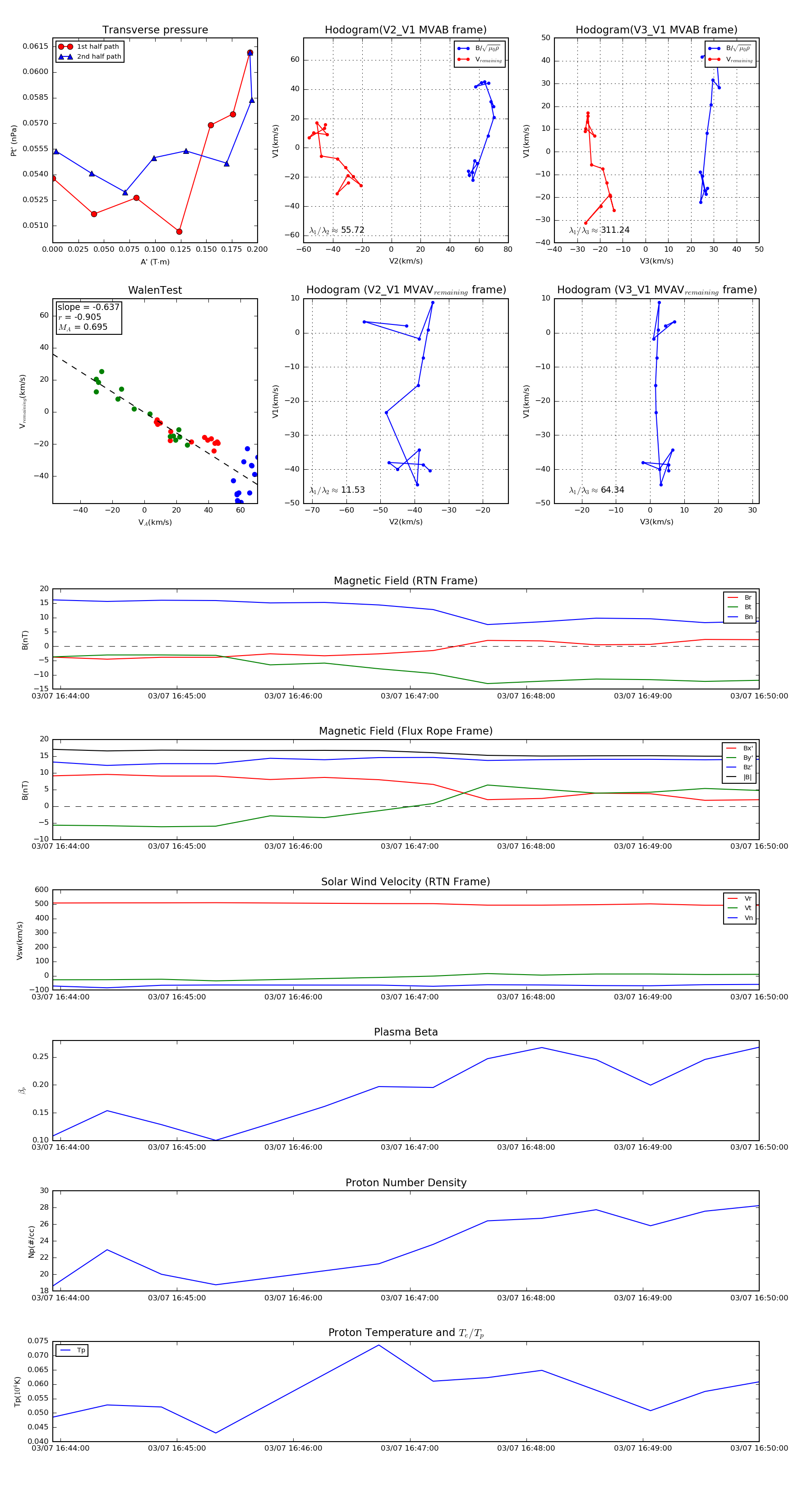Select the By' legend entry
812x1489 pixels.
click(739, 758)
